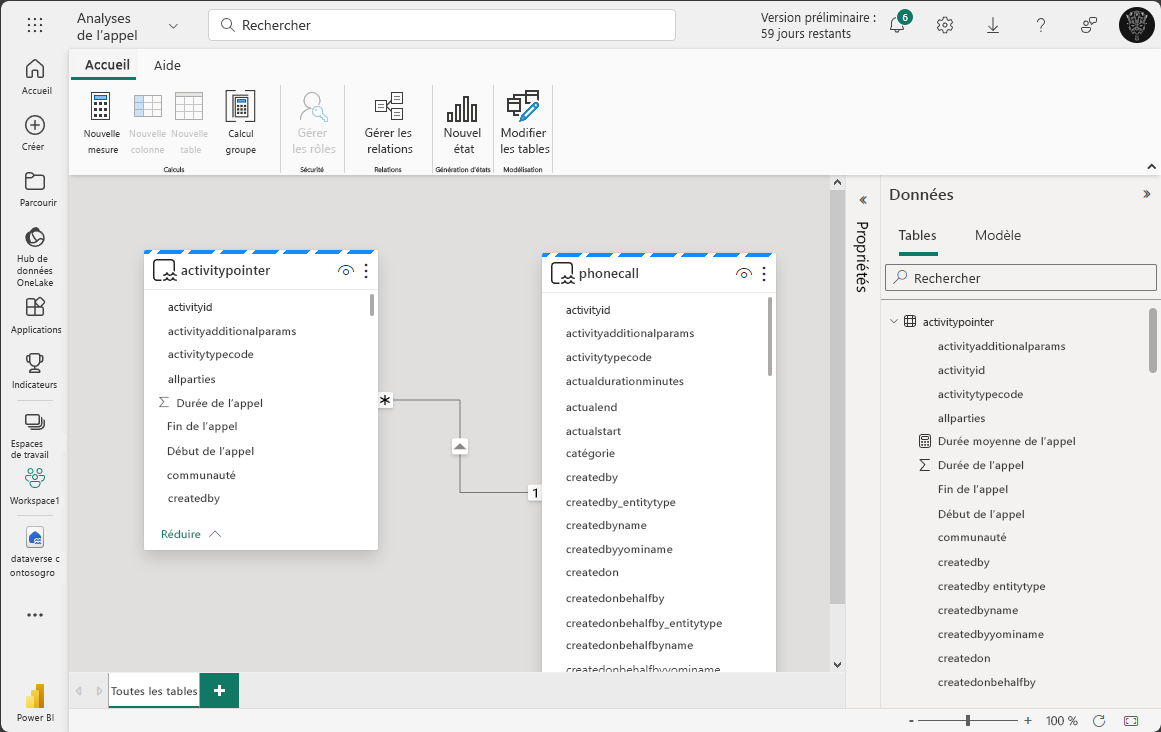
Task: Select the Tables tab in Données
Action: click(917, 235)
